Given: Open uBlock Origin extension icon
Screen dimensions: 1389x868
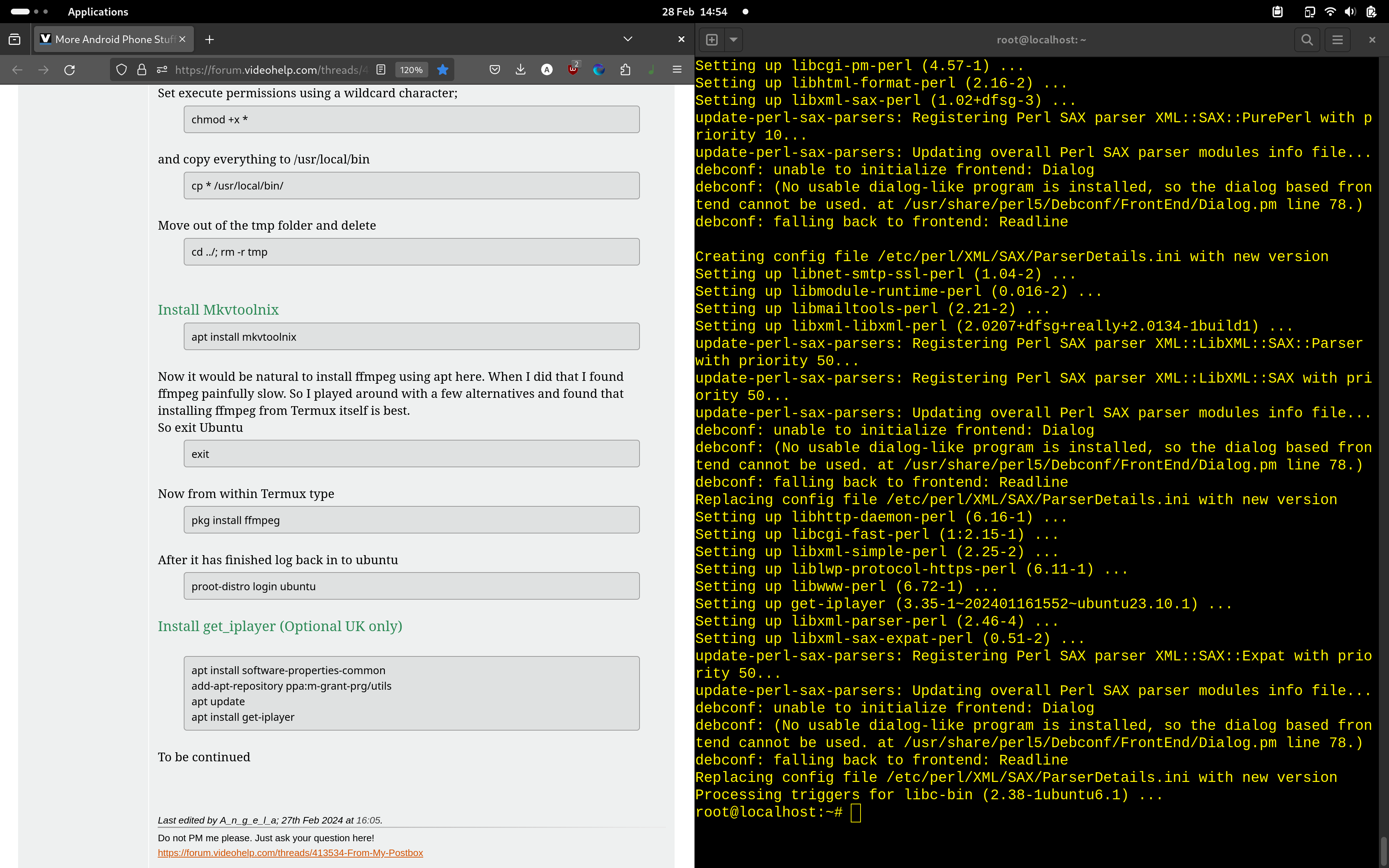Looking at the screenshot, I should click(573, 70).
